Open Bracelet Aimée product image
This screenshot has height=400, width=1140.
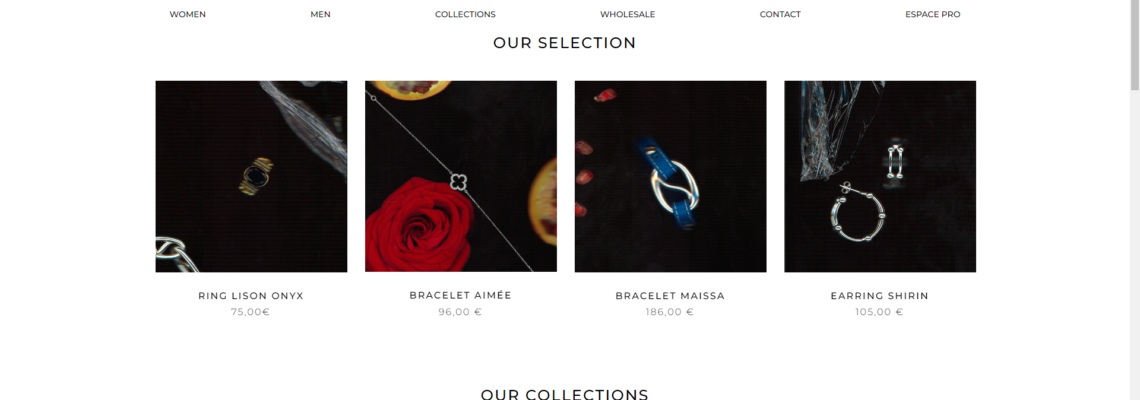point(461,177)
